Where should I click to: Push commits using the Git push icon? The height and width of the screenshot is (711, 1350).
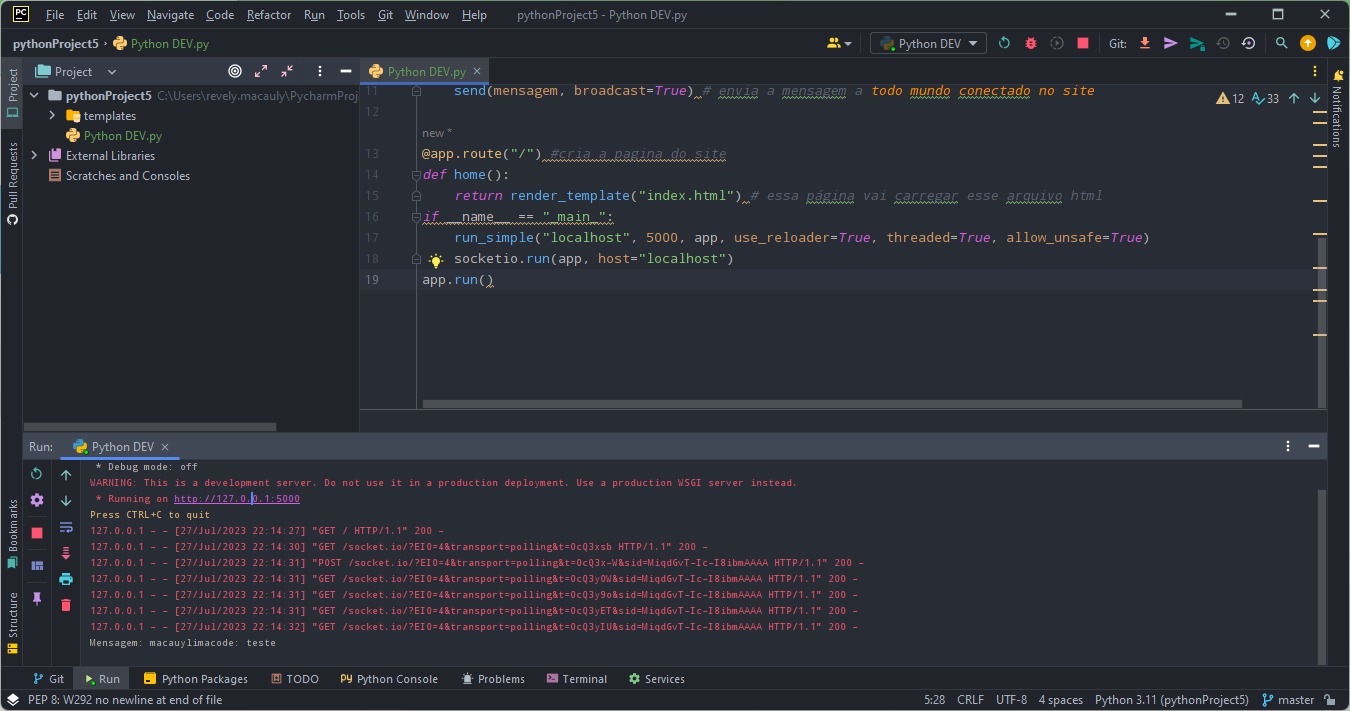(1170, 43)
